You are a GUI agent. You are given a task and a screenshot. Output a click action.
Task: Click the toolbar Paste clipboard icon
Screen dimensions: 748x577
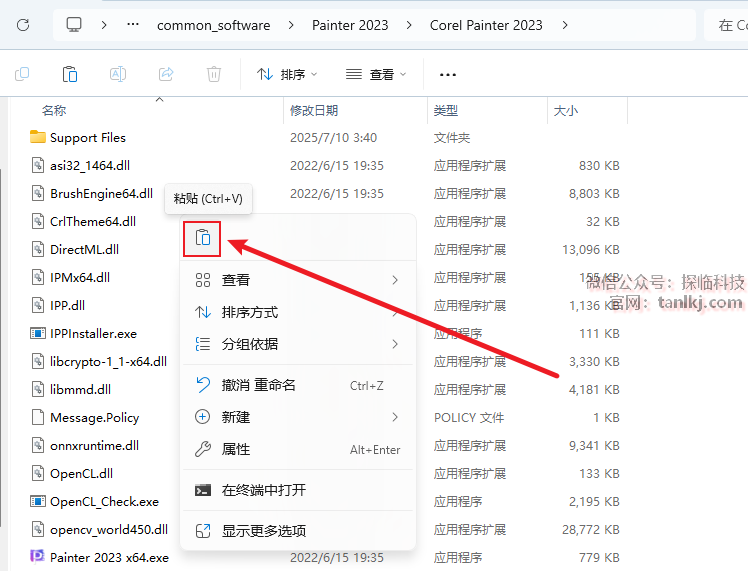point(70,74)
